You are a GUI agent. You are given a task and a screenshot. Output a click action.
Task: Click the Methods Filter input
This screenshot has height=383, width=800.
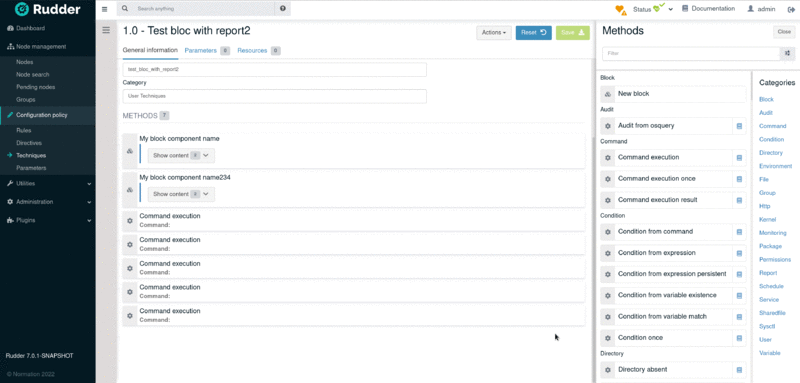[691, 53]
